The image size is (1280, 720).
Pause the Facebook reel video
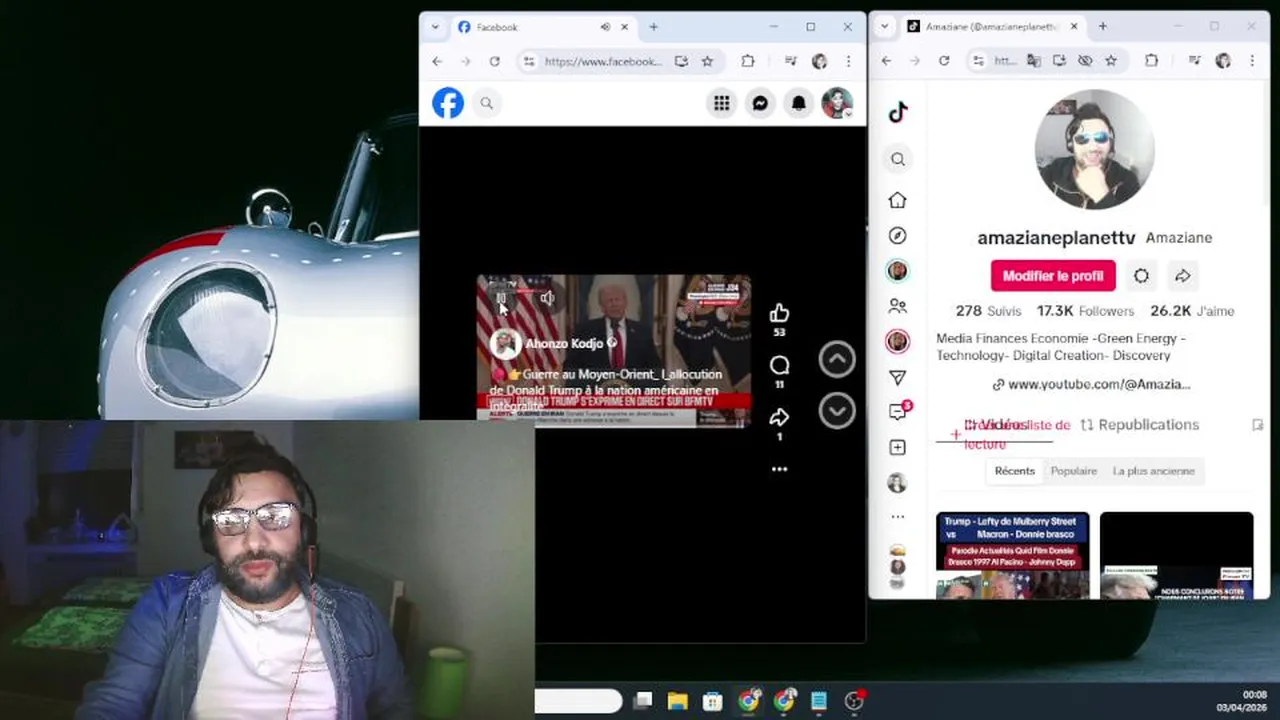(501, 297)
